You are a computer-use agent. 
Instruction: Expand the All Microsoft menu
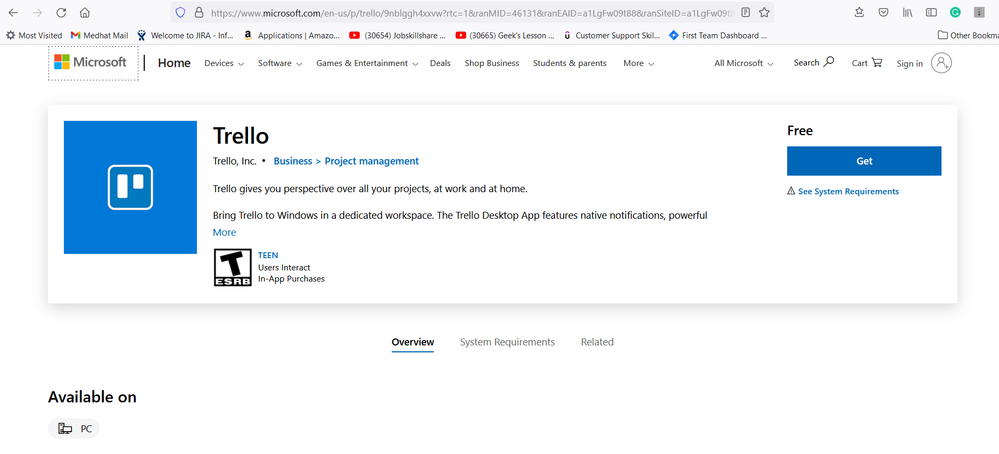[x=744, y=63]
